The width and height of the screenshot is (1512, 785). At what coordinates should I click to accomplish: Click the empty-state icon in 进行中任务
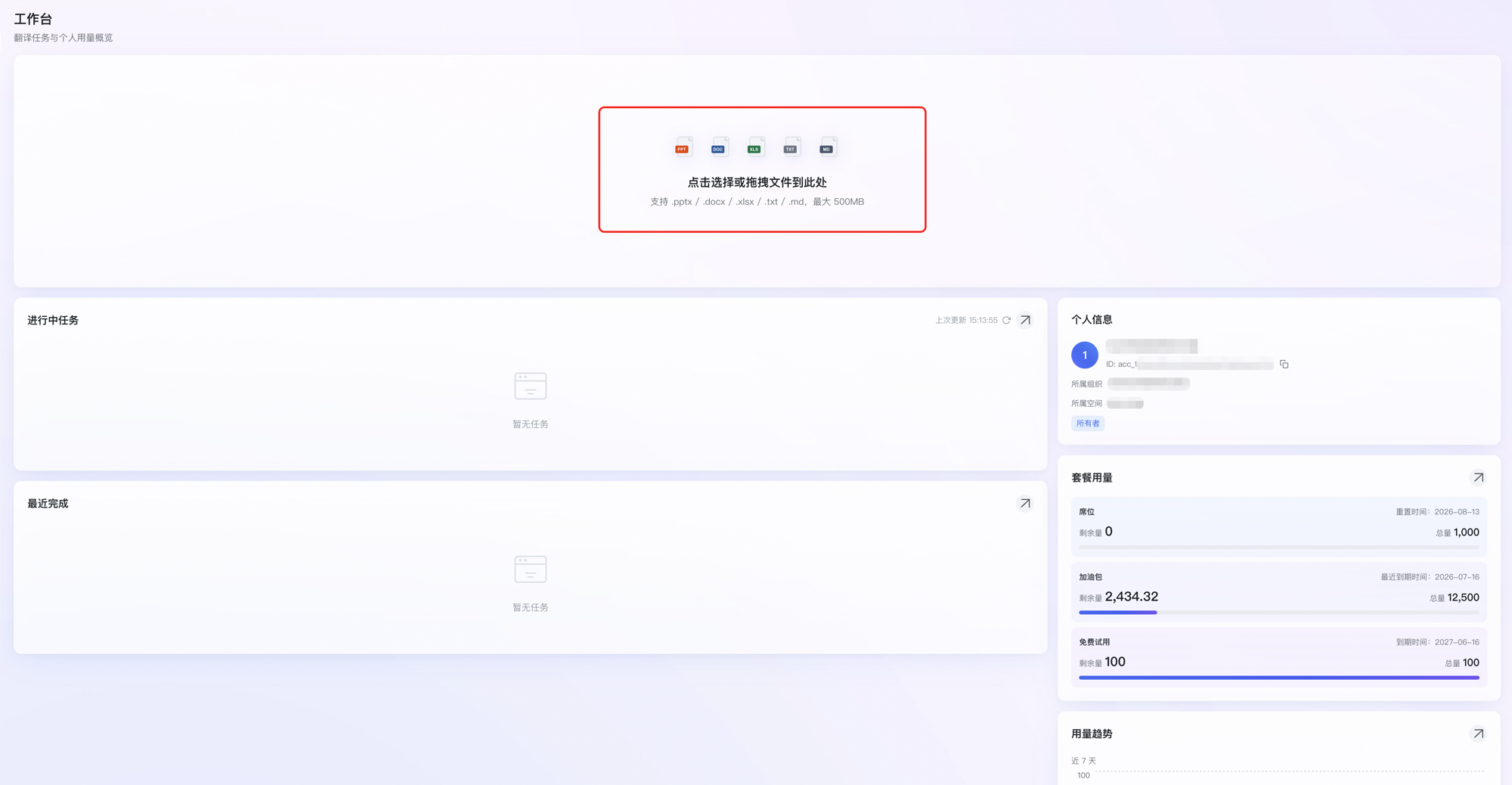(x=531, y=386)
